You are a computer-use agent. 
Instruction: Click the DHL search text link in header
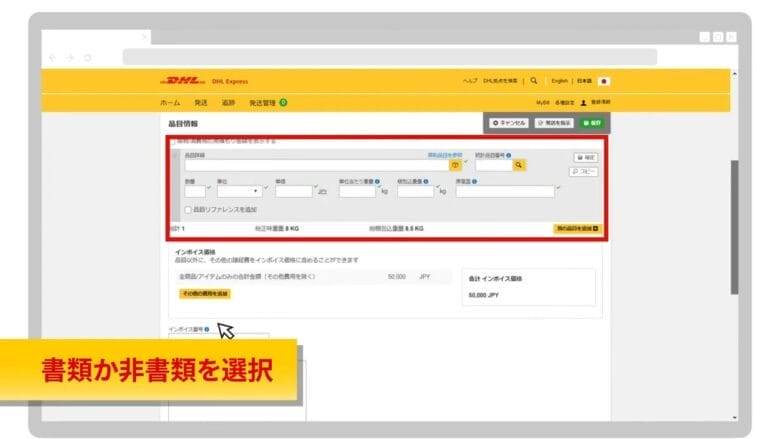pyautogui.click(x=500, y=81)
